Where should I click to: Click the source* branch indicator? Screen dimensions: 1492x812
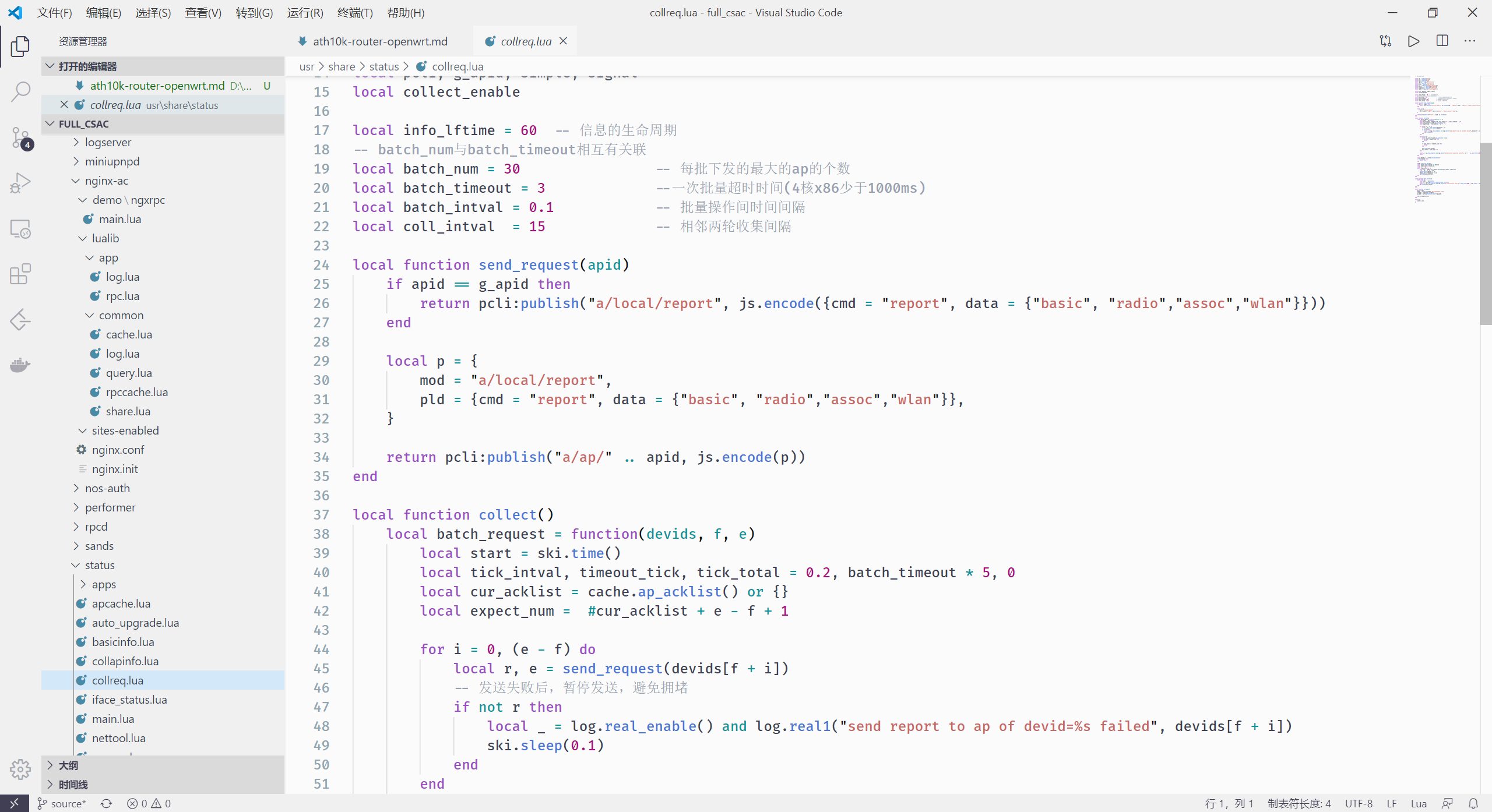(62, 803)
